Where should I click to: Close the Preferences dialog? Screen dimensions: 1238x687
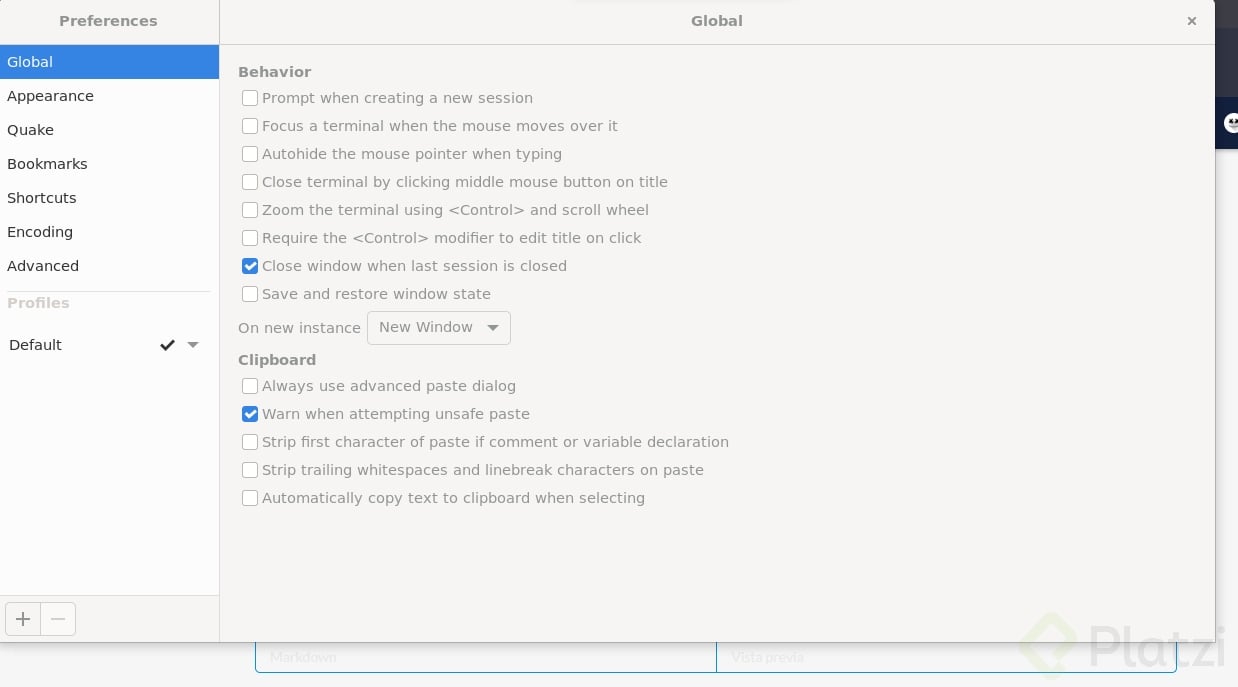click(1191, 21)
